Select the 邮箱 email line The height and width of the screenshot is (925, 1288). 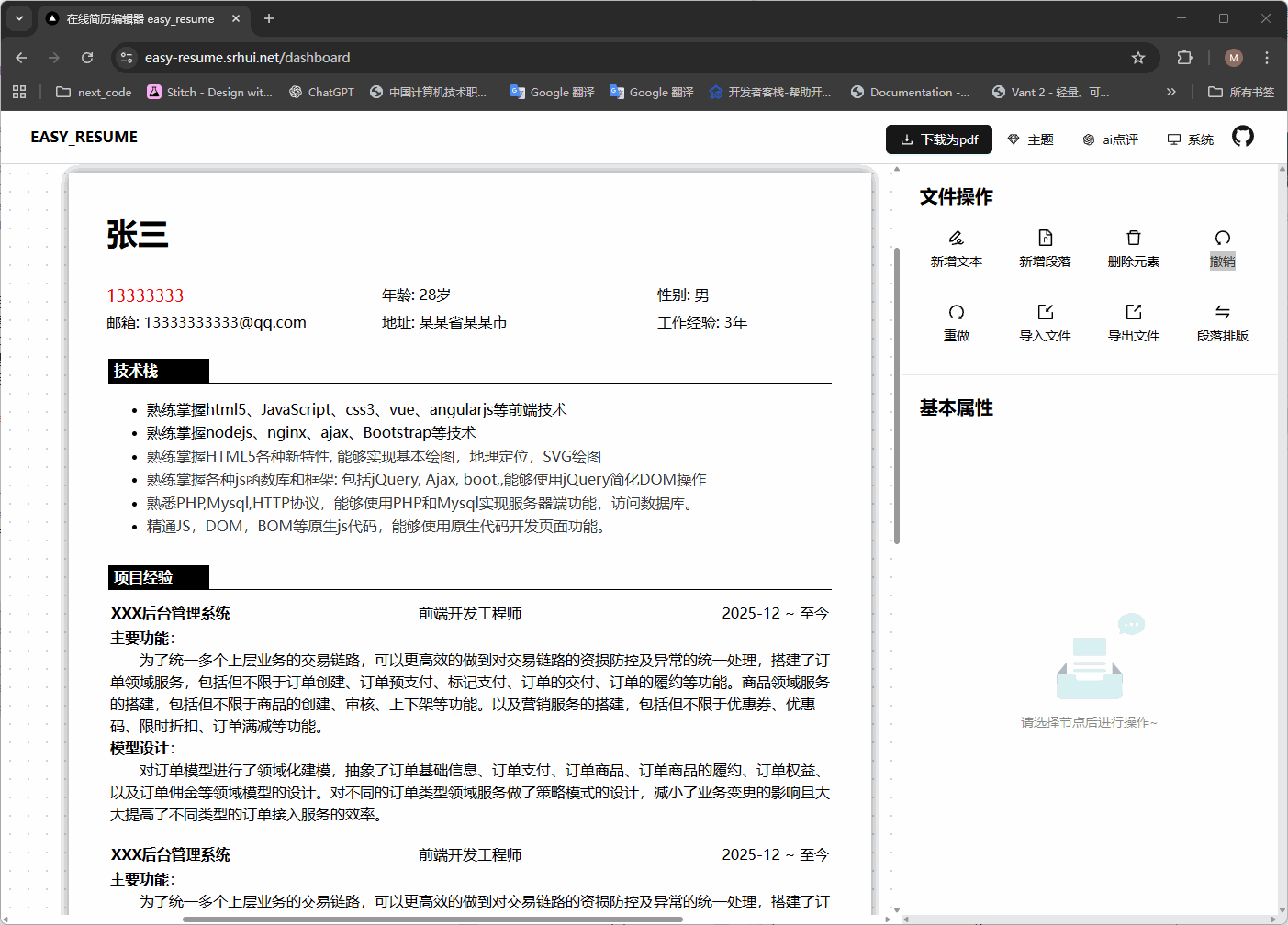click(x=207, y=323)
